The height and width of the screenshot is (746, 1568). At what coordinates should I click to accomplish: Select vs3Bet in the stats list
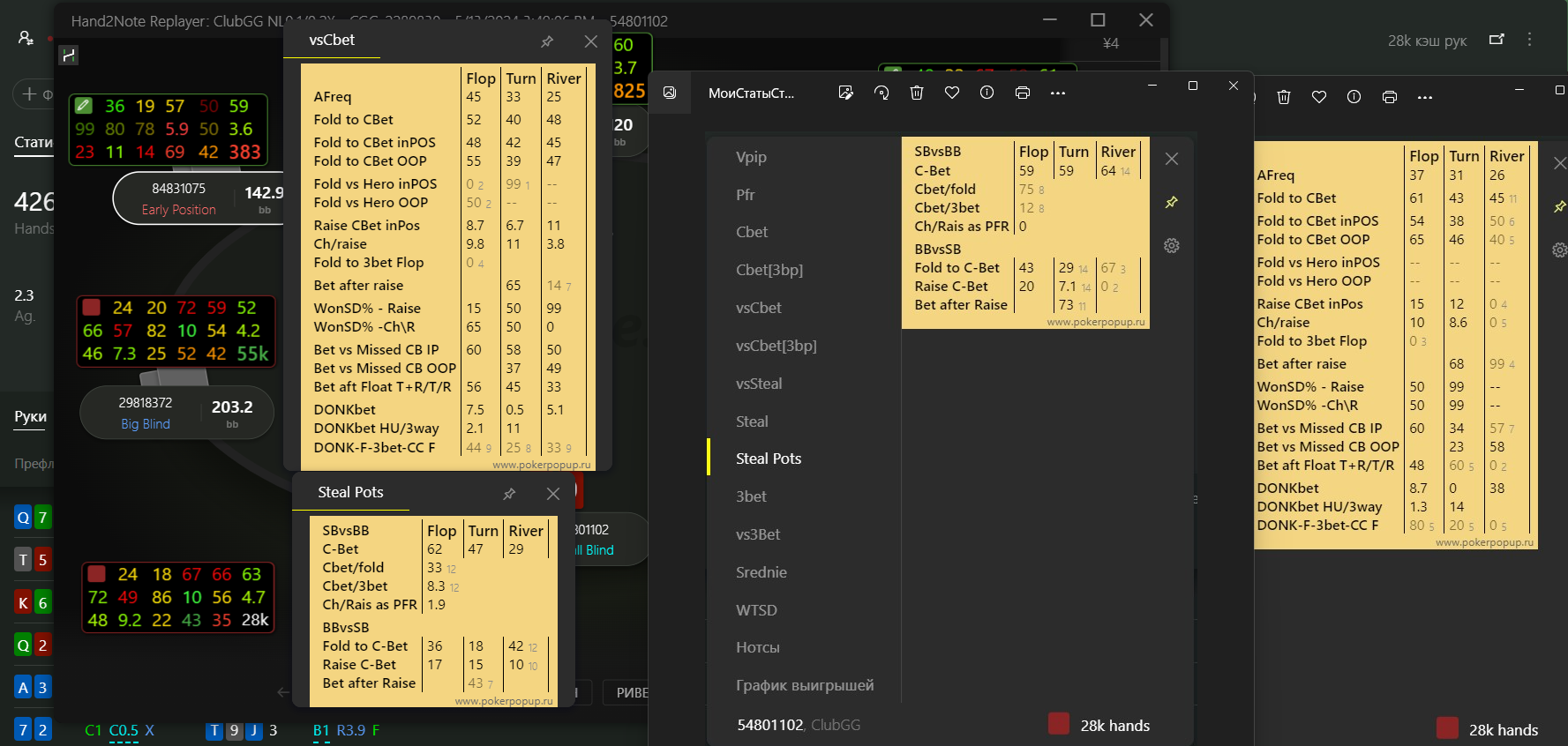tap(758, 534)
